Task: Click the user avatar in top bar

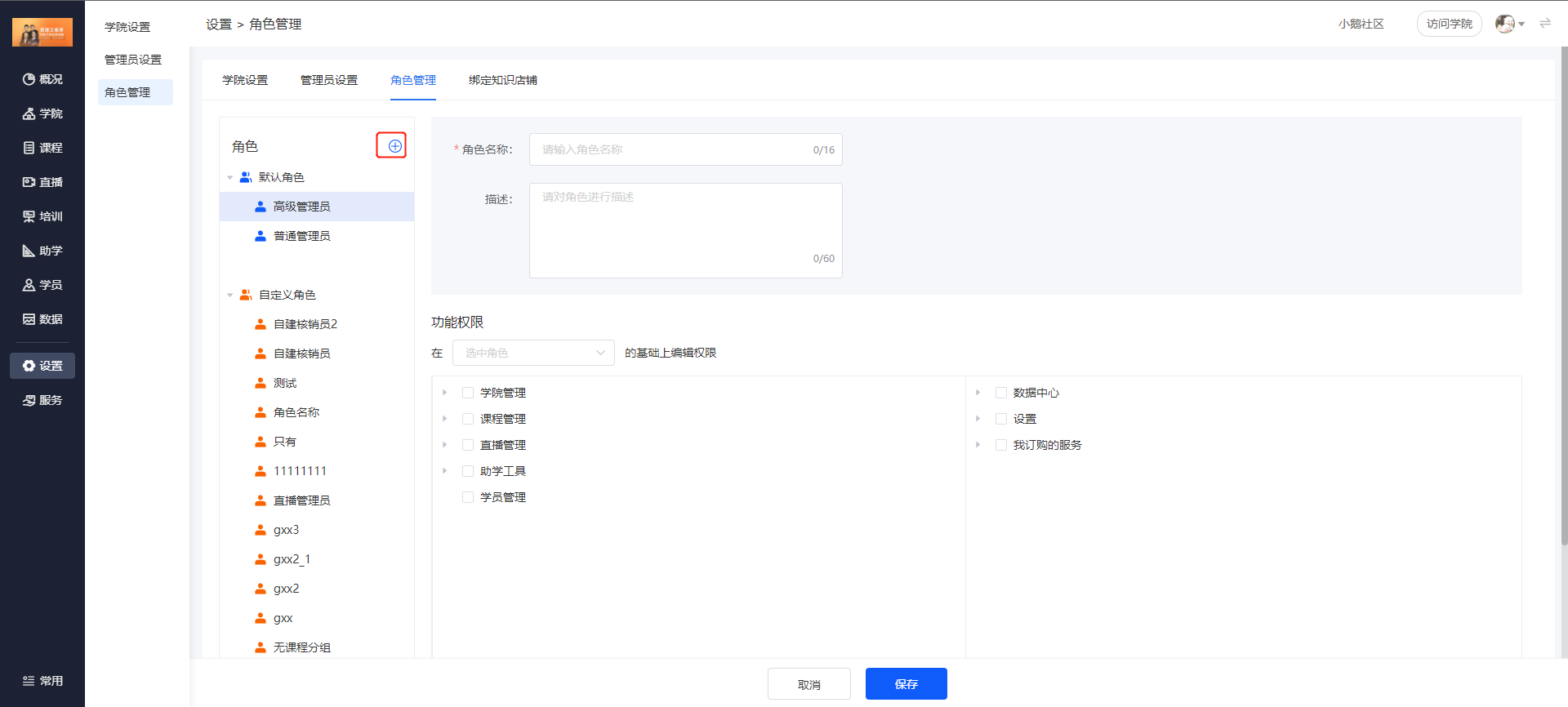Action: coord(1505,24)
